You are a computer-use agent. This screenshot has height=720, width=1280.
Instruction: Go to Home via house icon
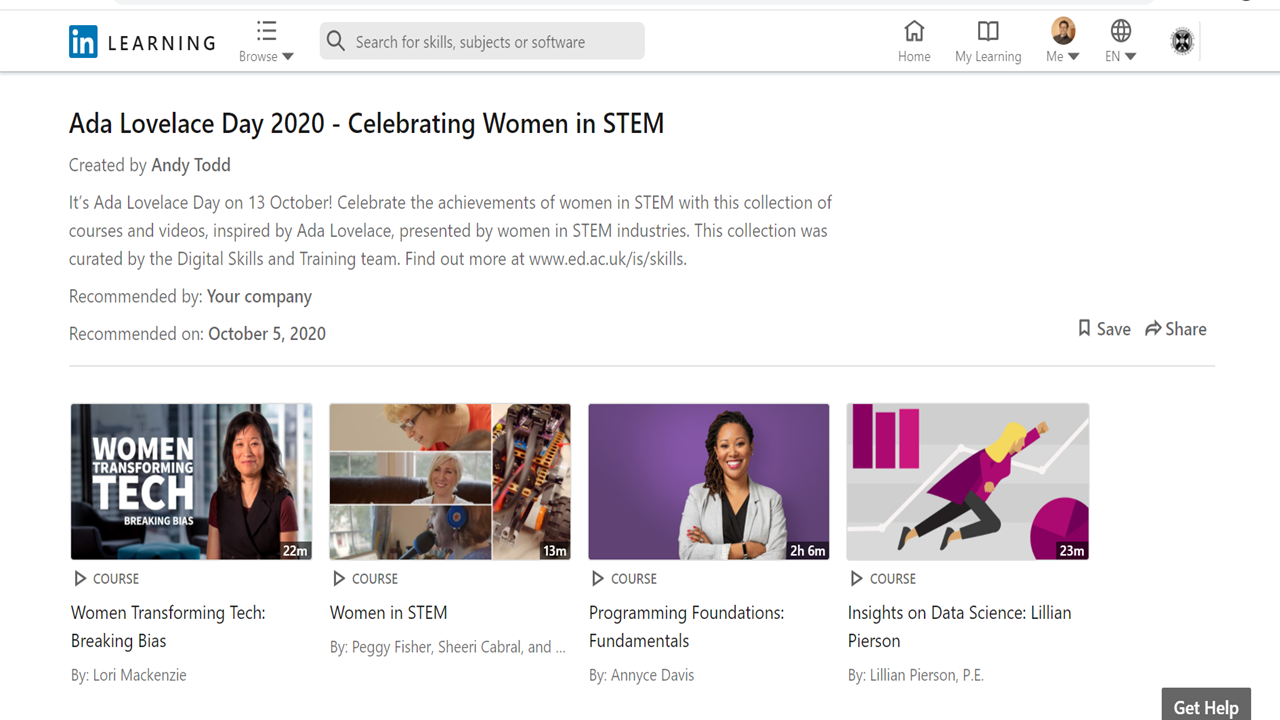pyautogui.click(x=914, y=30)
